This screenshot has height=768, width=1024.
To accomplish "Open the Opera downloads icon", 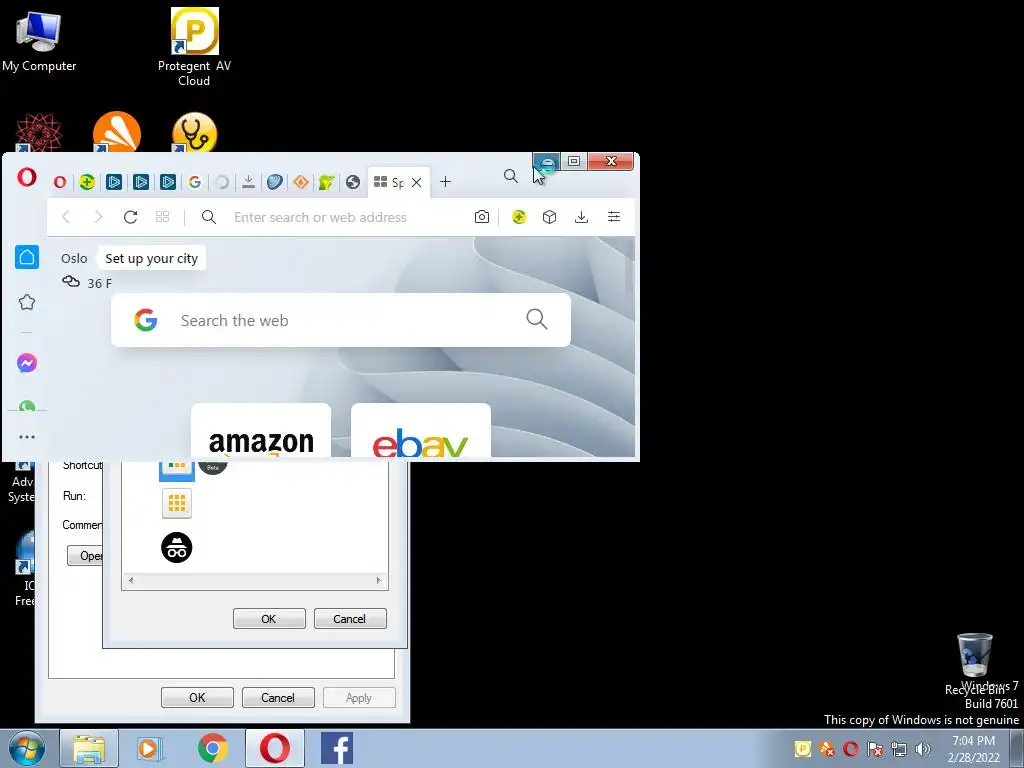I will 581,217.
